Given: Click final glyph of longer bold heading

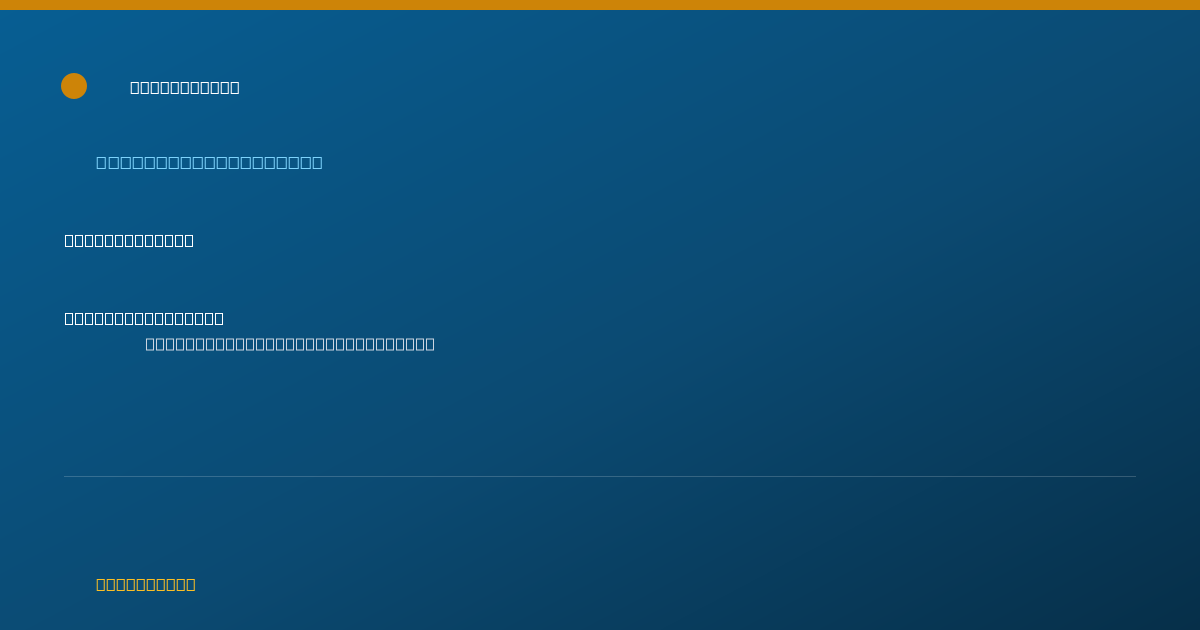Looking at the screenshot, I should click(x=219, y=318).
